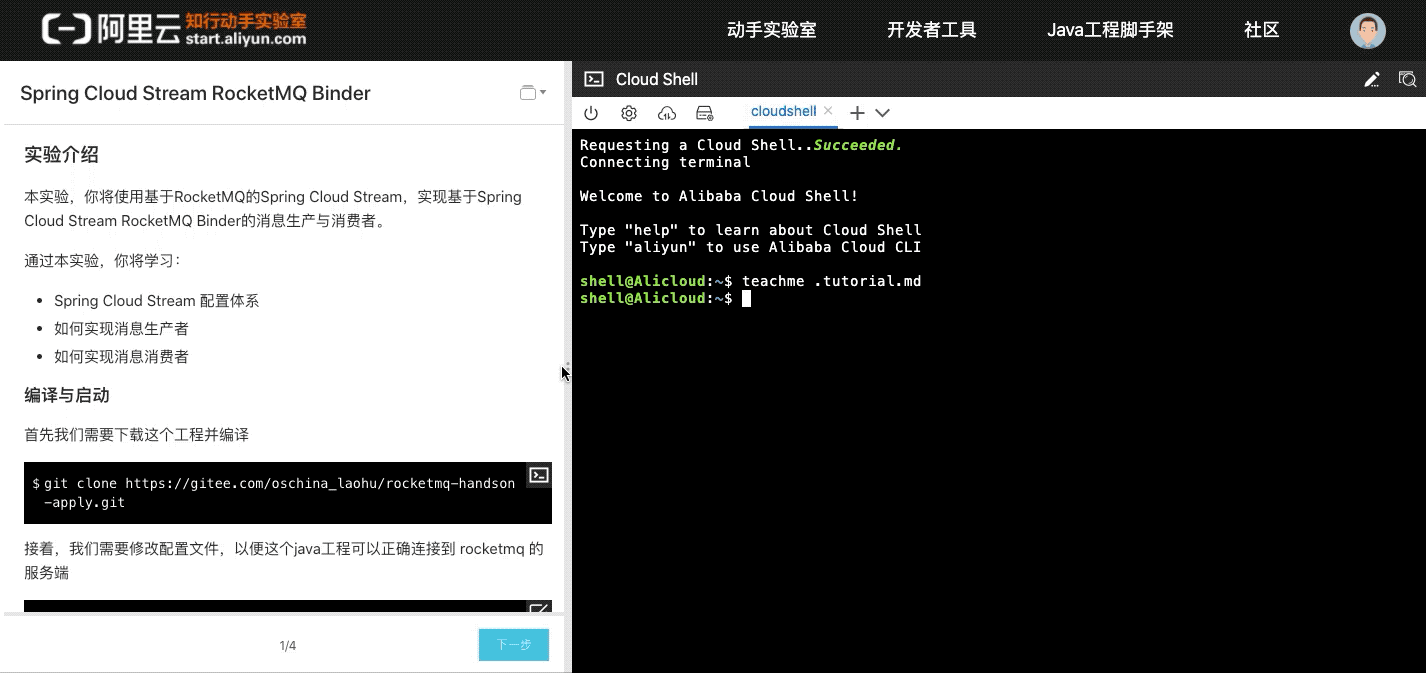Select the cloudshell tab
The width and height of the screenshot is (1426, 673).
click(x=783, y=112)
